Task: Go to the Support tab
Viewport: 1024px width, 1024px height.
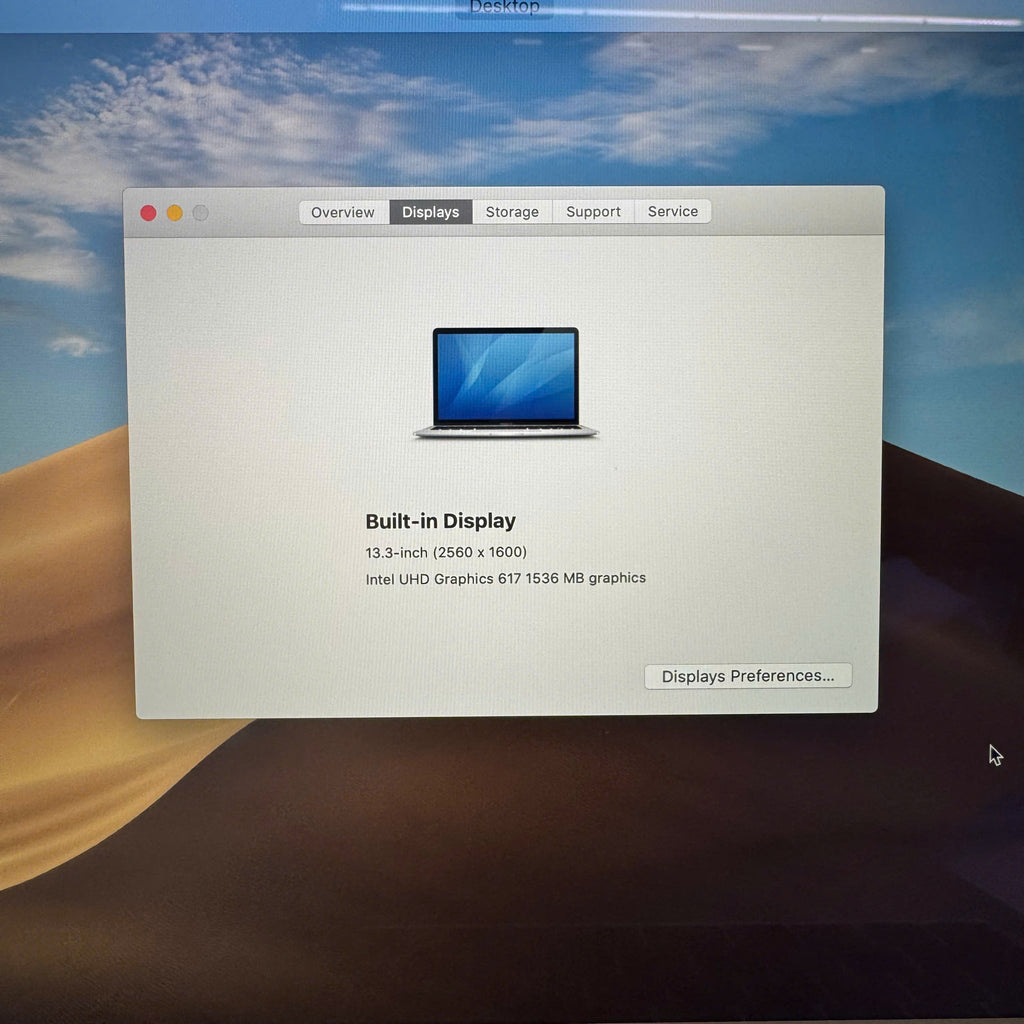Action: (593, 212)
